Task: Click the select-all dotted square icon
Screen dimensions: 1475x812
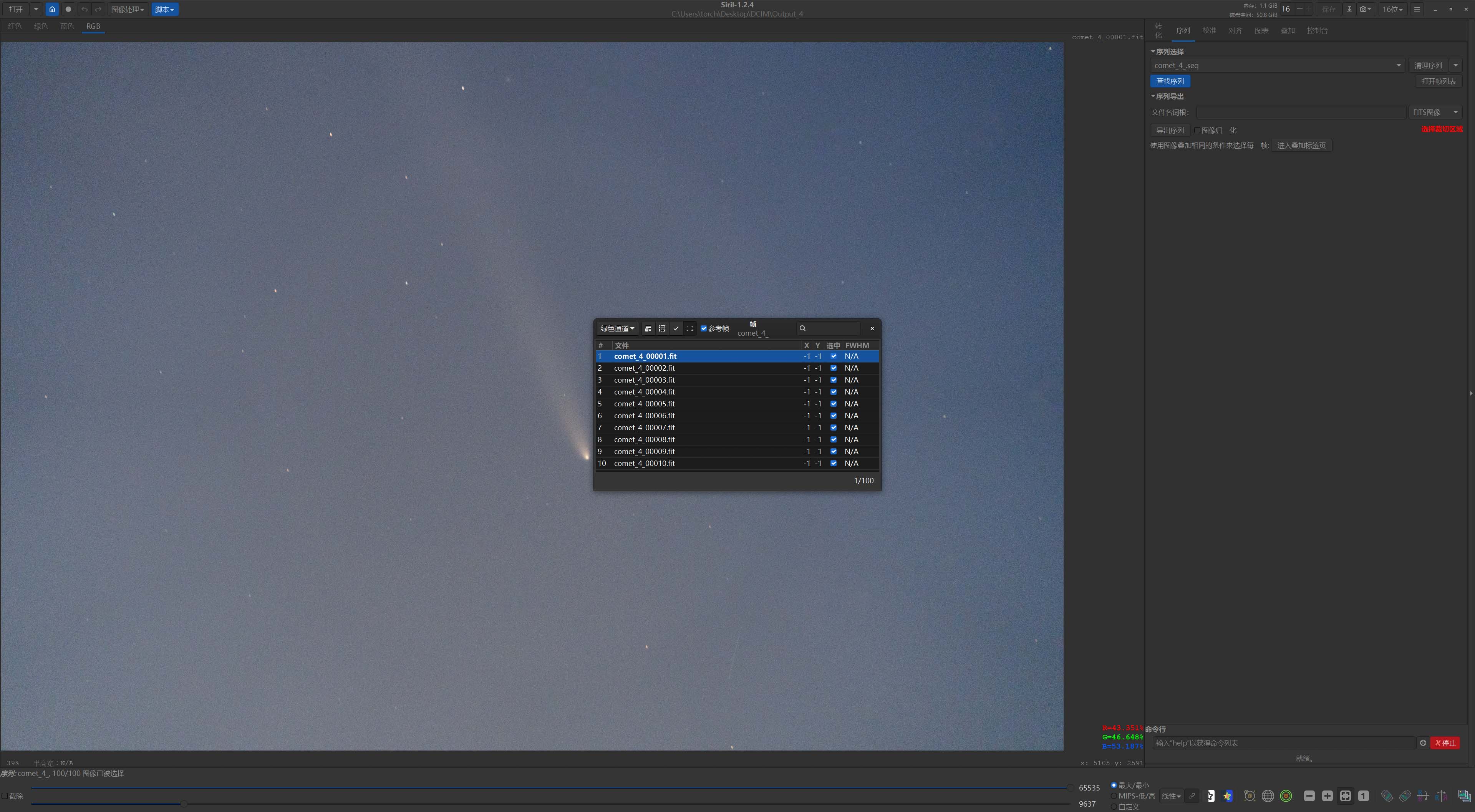Action: (x=662, y=328)
